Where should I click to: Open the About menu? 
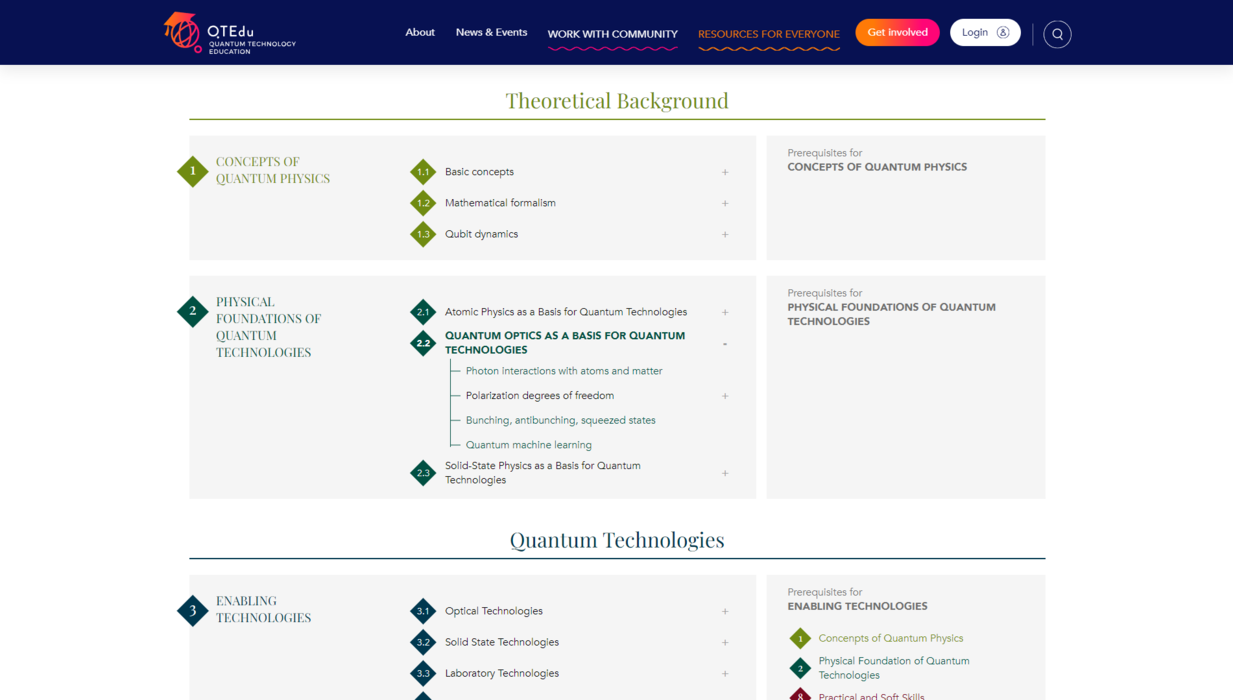click(420, 32)
